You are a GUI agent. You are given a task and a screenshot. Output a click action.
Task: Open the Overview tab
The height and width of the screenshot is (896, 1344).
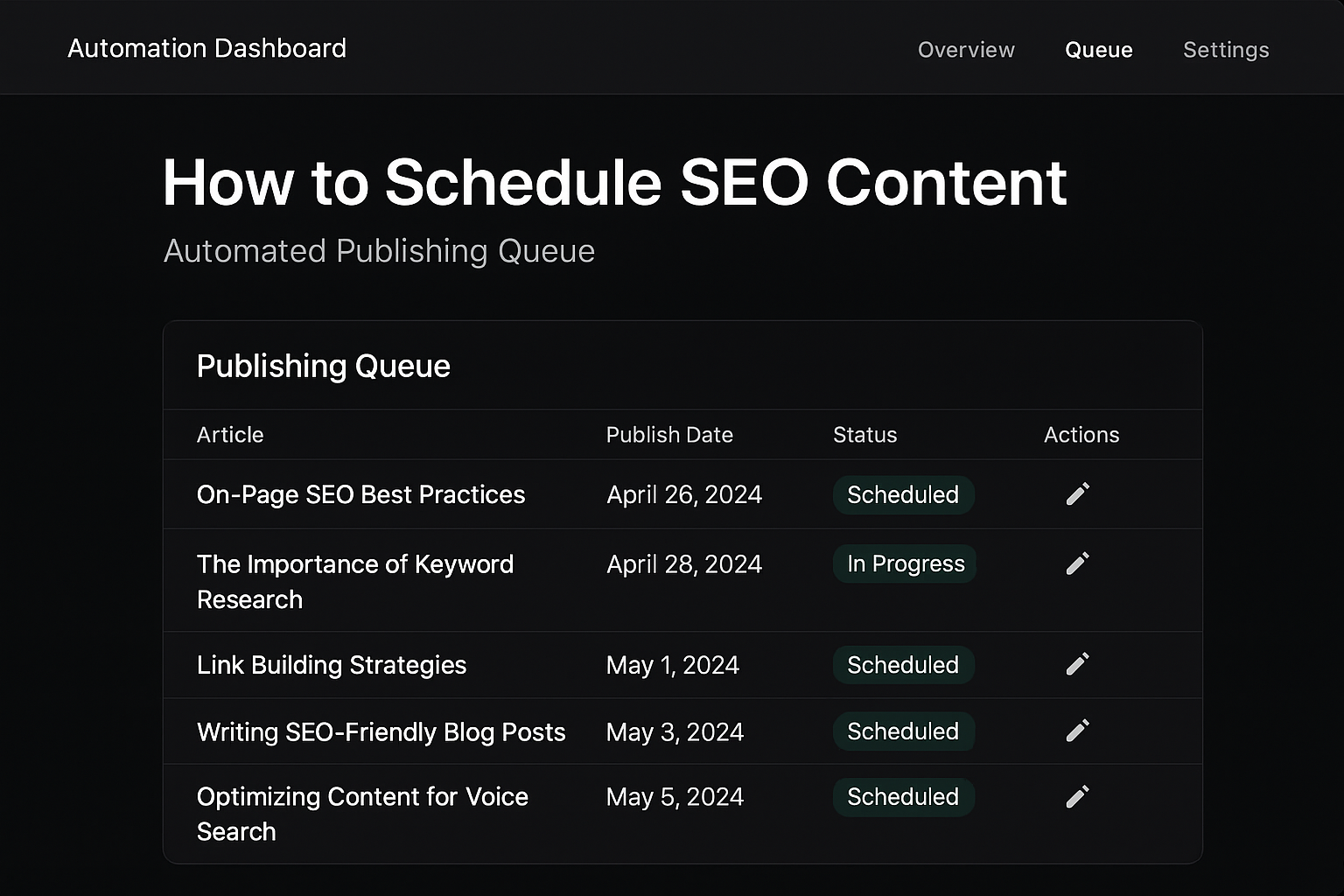(x=966, y=50)
